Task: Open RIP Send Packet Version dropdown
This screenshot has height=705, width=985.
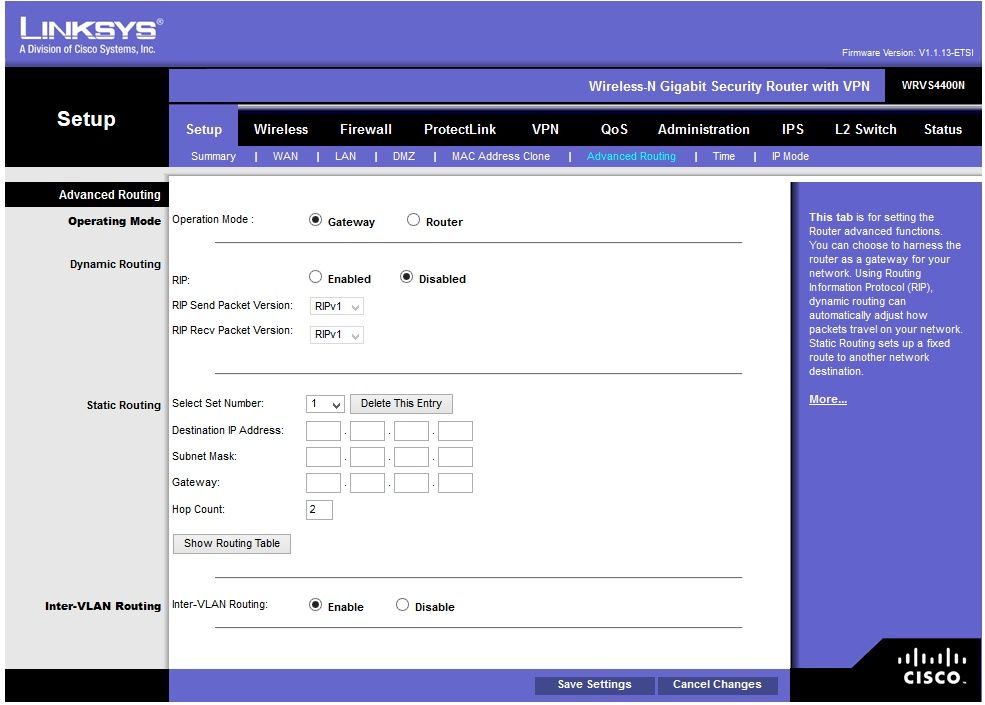Action: [336, 307]
